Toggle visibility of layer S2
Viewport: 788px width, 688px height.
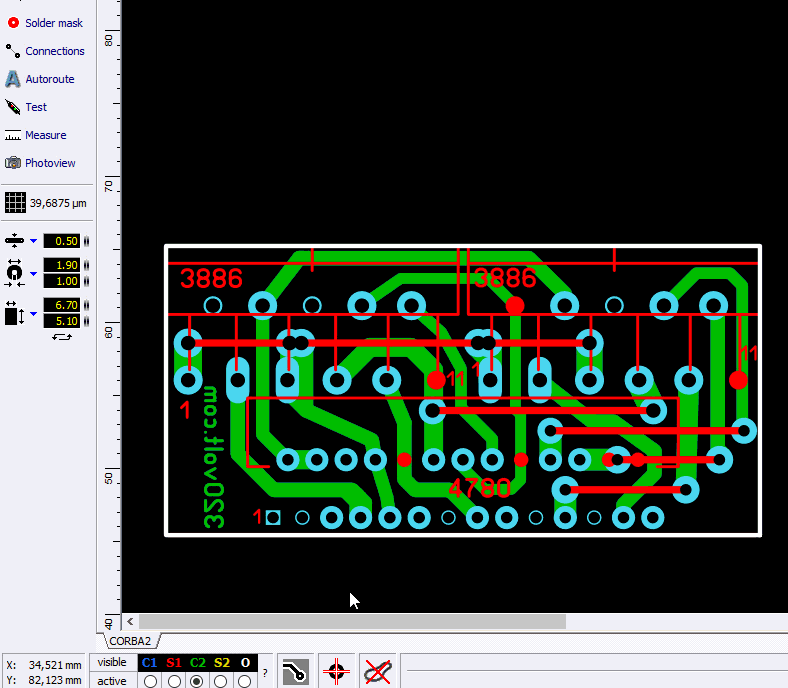pos(222,663)
